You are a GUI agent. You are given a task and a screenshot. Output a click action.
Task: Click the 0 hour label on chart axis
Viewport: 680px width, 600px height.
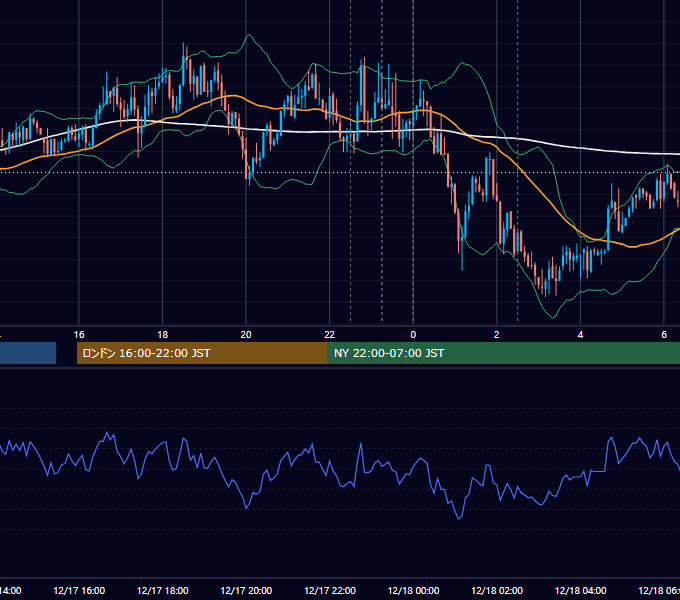click(413, 335)
